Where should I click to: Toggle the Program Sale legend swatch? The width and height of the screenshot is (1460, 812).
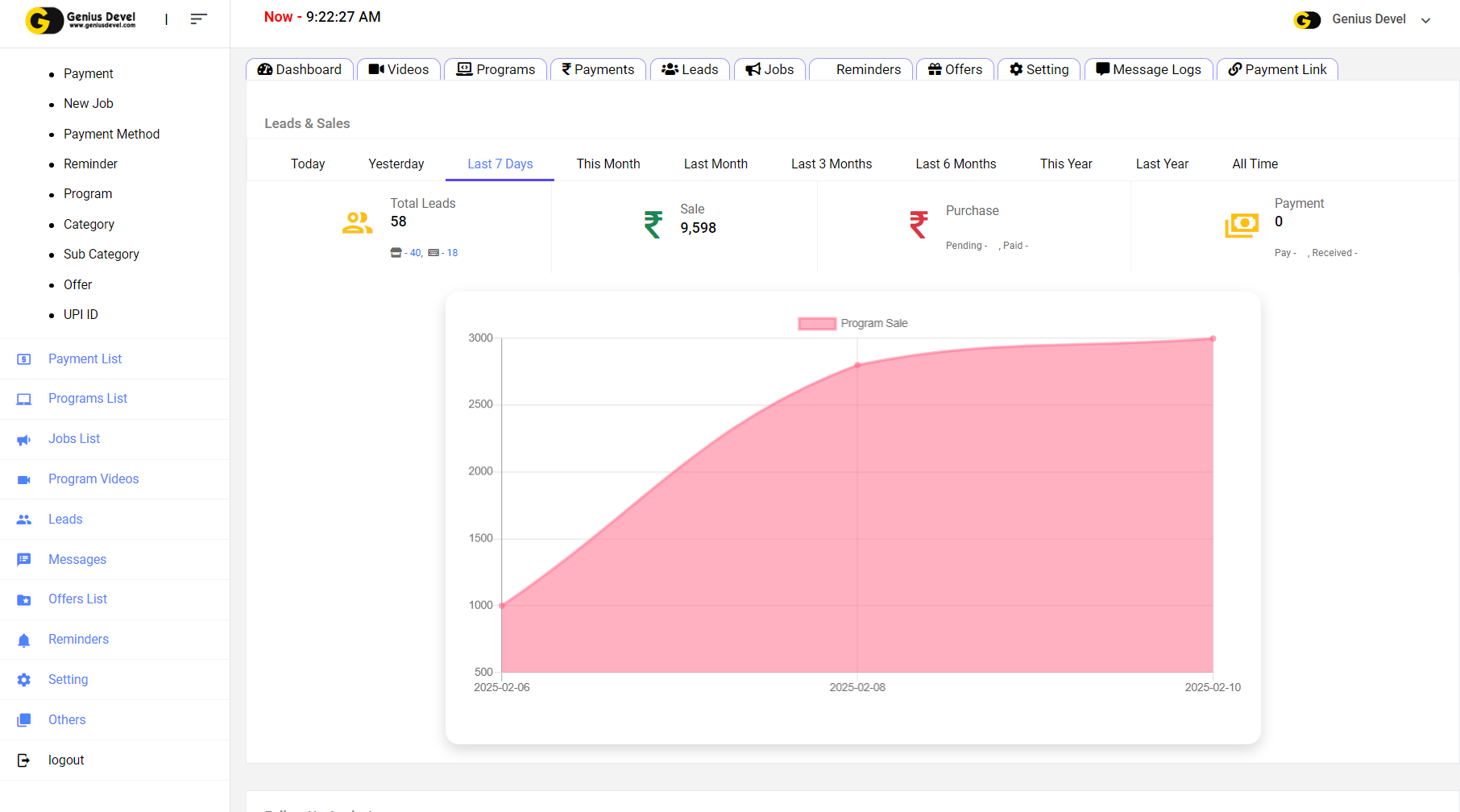(x=816, y=324)
